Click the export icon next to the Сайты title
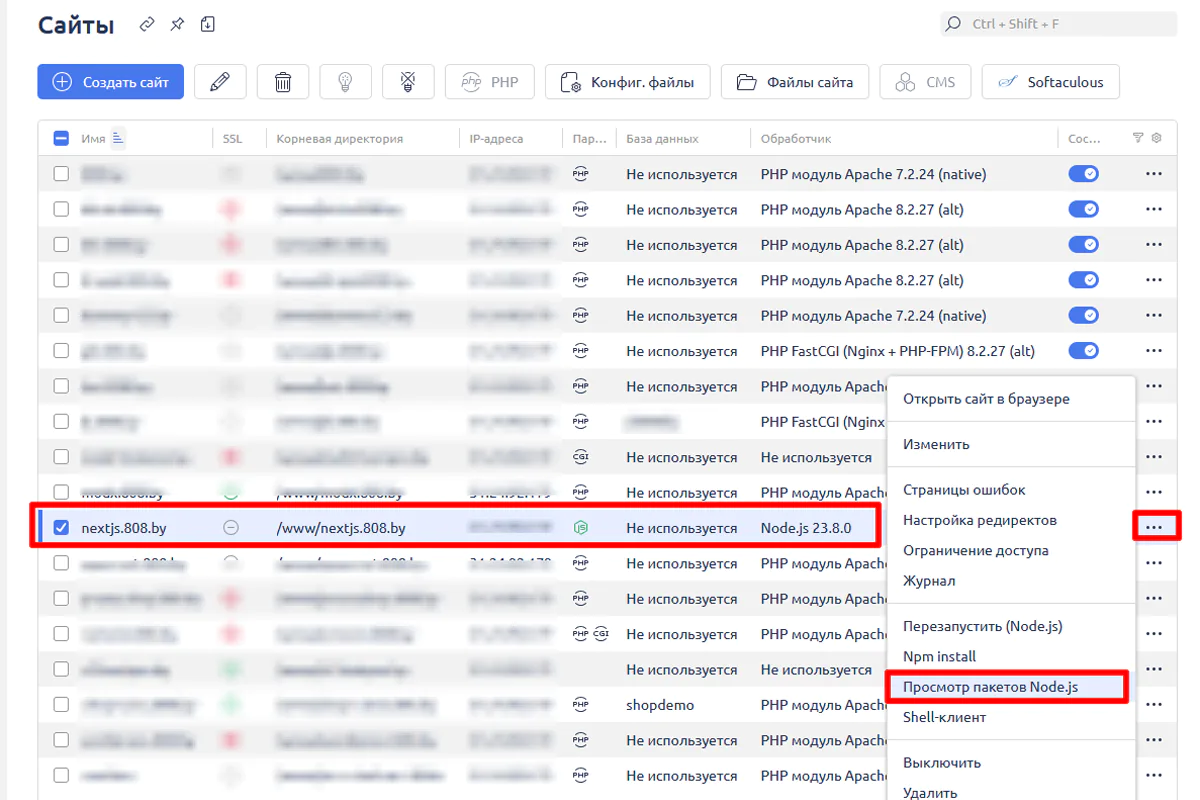Screen dimensions: 1200x800 pos(207,24)
